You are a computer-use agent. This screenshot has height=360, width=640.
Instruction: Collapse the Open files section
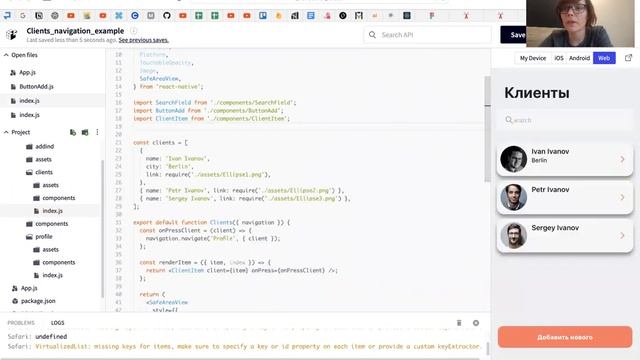(x=6, y=55)
